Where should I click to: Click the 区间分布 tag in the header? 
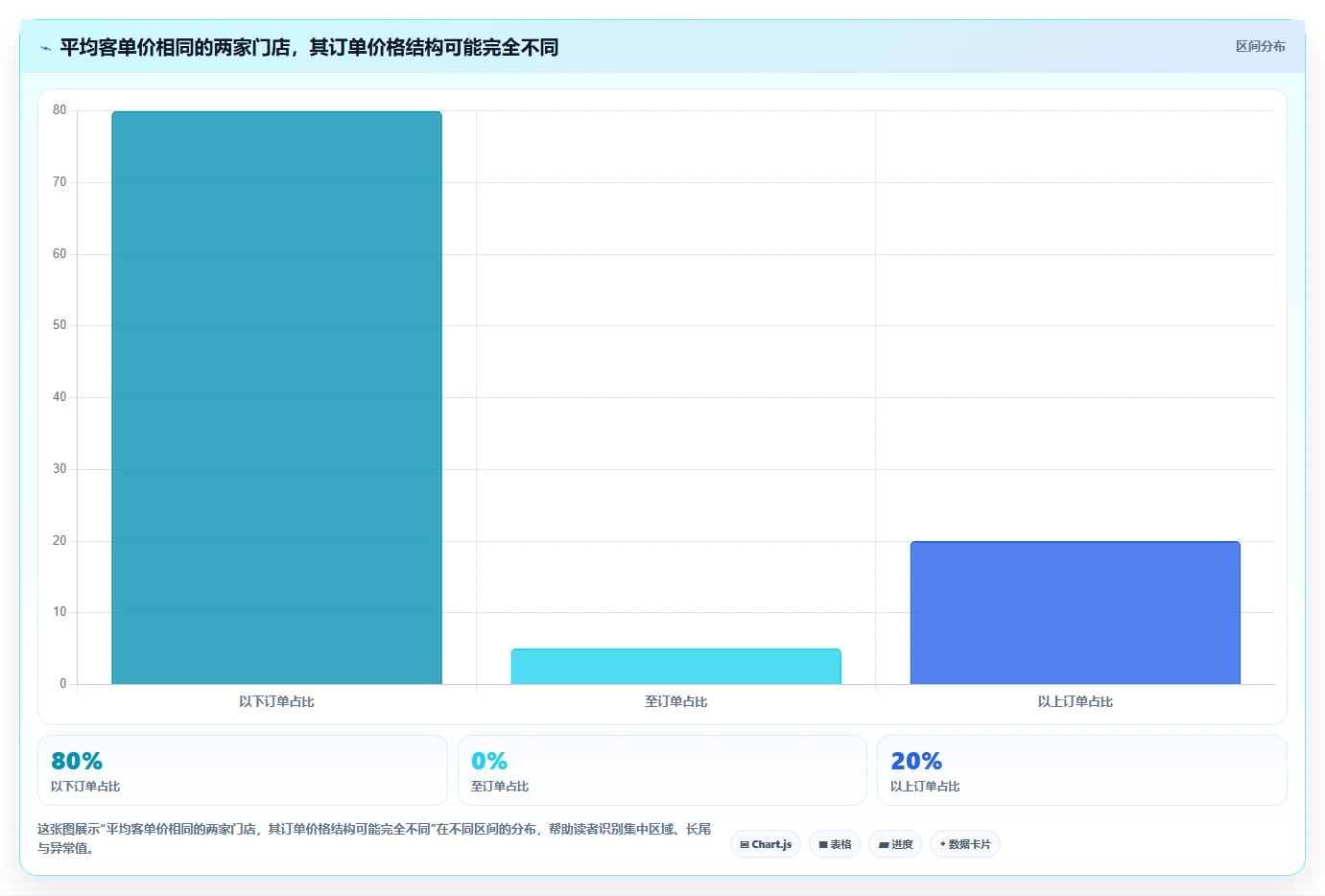coord(1260,46)
